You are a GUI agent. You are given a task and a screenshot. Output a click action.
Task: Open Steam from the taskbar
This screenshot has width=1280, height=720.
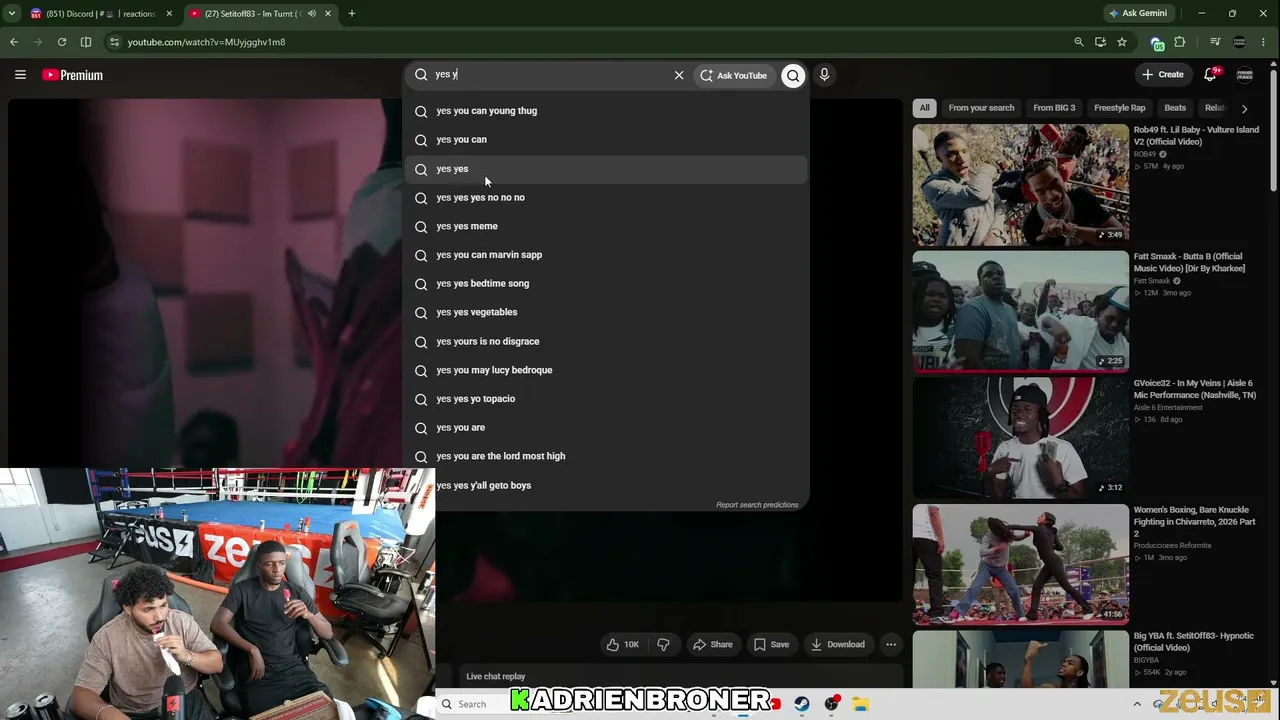pyautogui.click(x=802, y=704)
